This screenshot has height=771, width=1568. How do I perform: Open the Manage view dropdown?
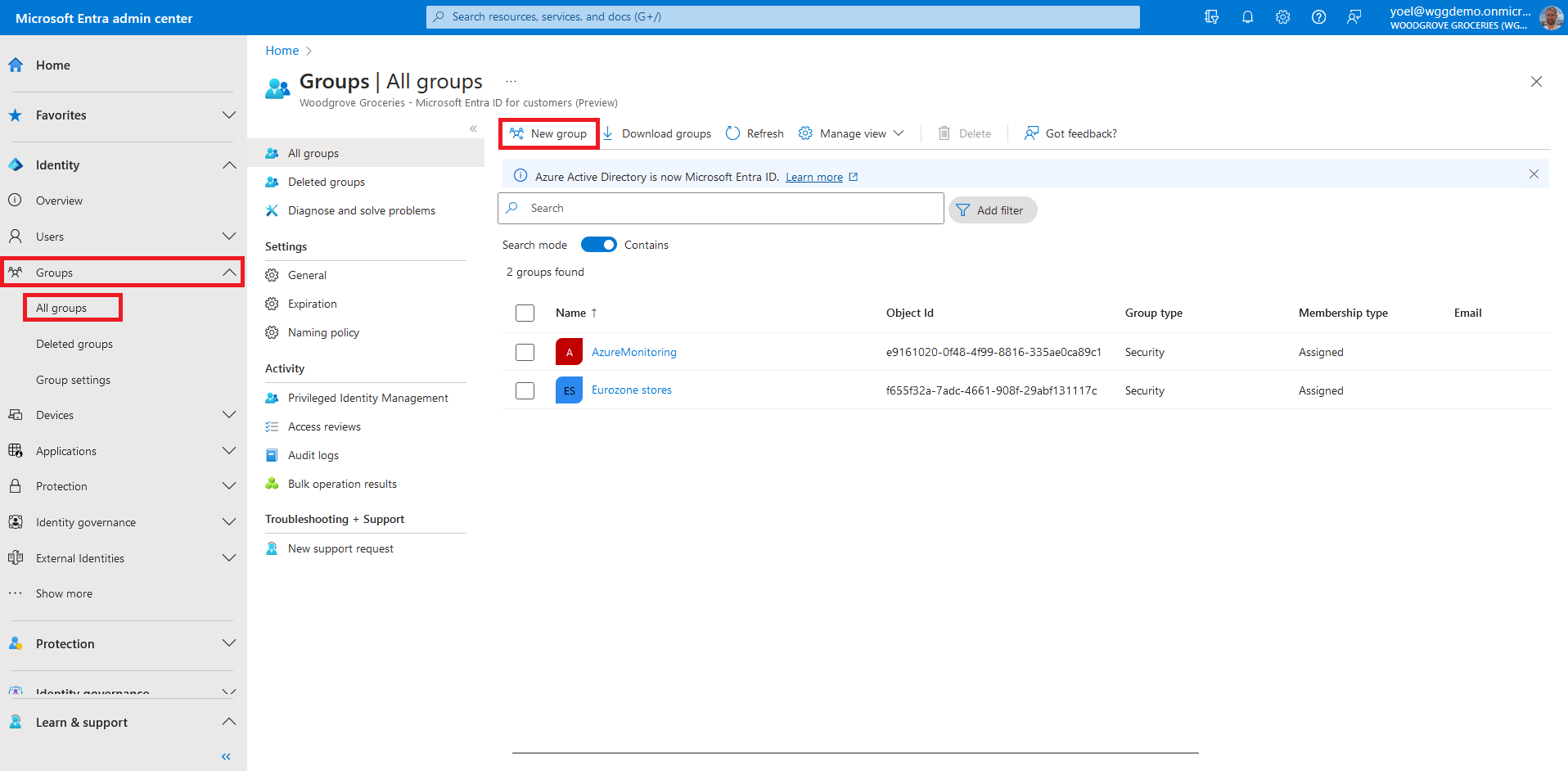[x=852, y=133]
